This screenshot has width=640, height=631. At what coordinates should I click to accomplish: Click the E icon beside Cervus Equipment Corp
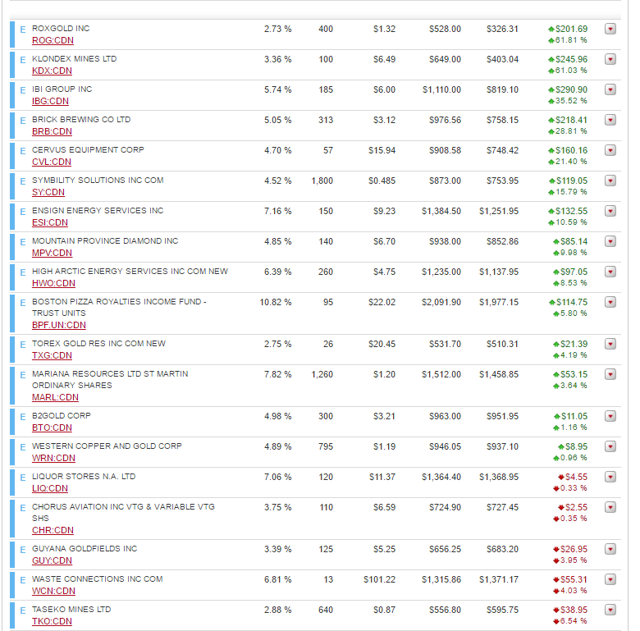coord(23,151)
